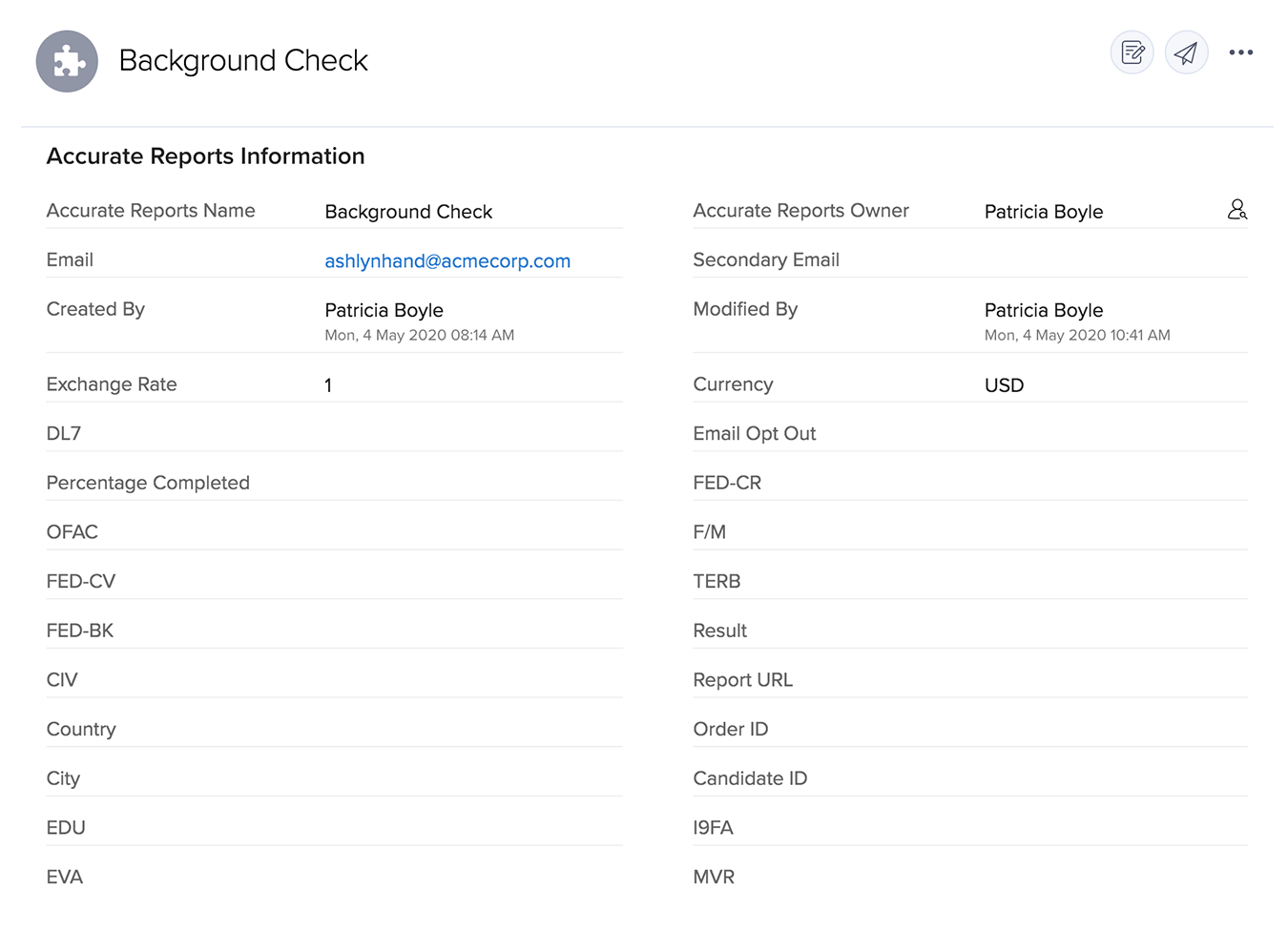This screenshot has width=1288, height=952.
Task: Click the owner lookup icon beside Patricia Boyle
Action: point(1237,210)
